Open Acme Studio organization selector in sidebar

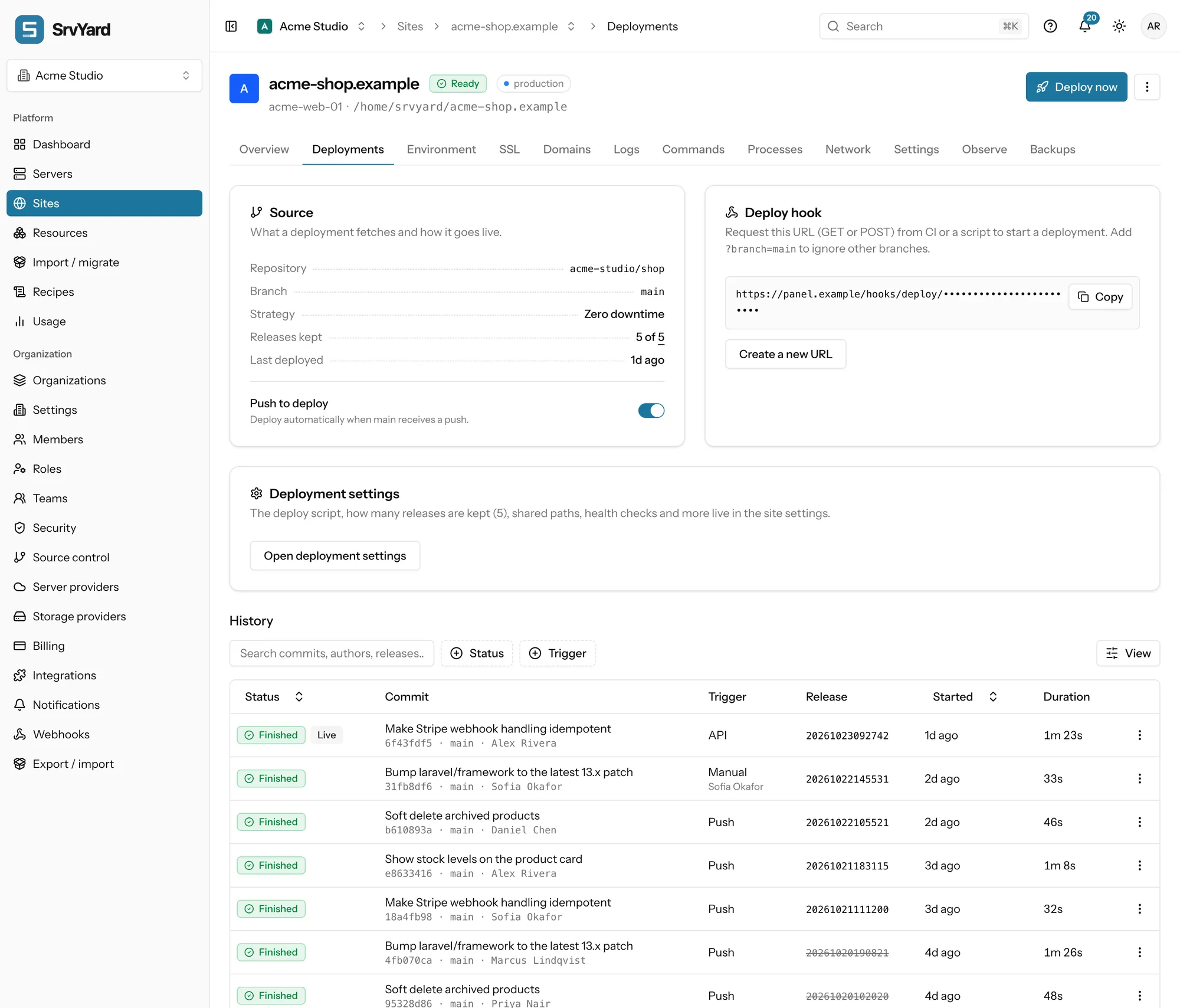point(104,76)
